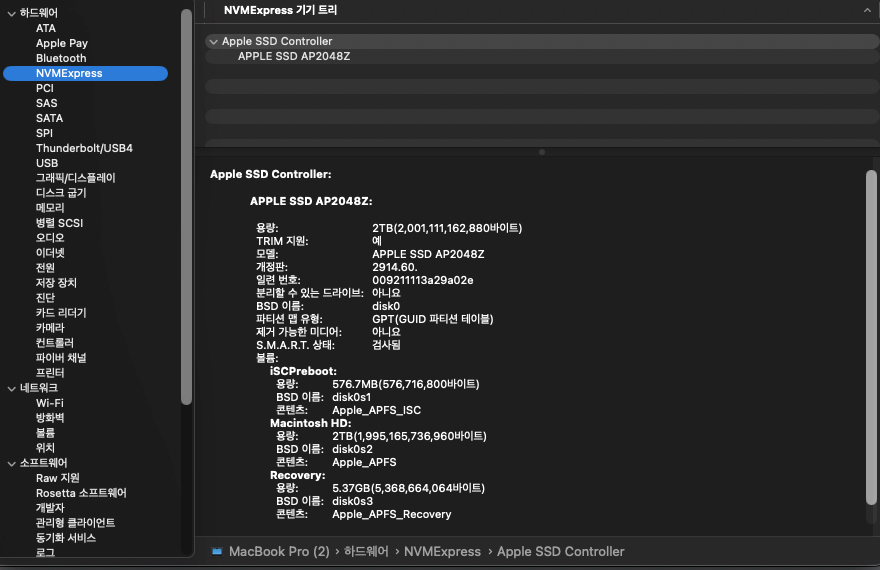Select 메모리 in the sidebar
This screenshot has height=570, width=880.
coord(50,208)
